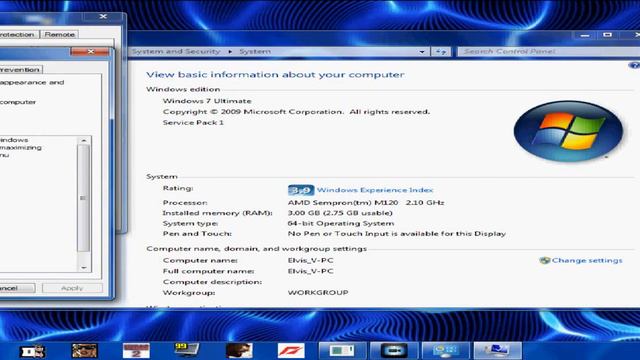Click the System breadcrumb item
Image resolution: width=640 pixels, height=360 pixels.
point(255,51)
